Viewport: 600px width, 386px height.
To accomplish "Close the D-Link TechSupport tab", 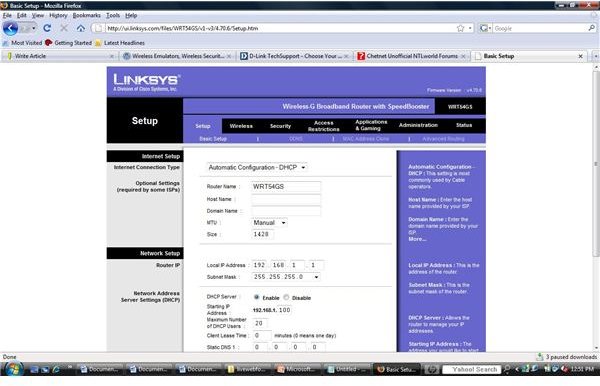I will coord(346,56).
